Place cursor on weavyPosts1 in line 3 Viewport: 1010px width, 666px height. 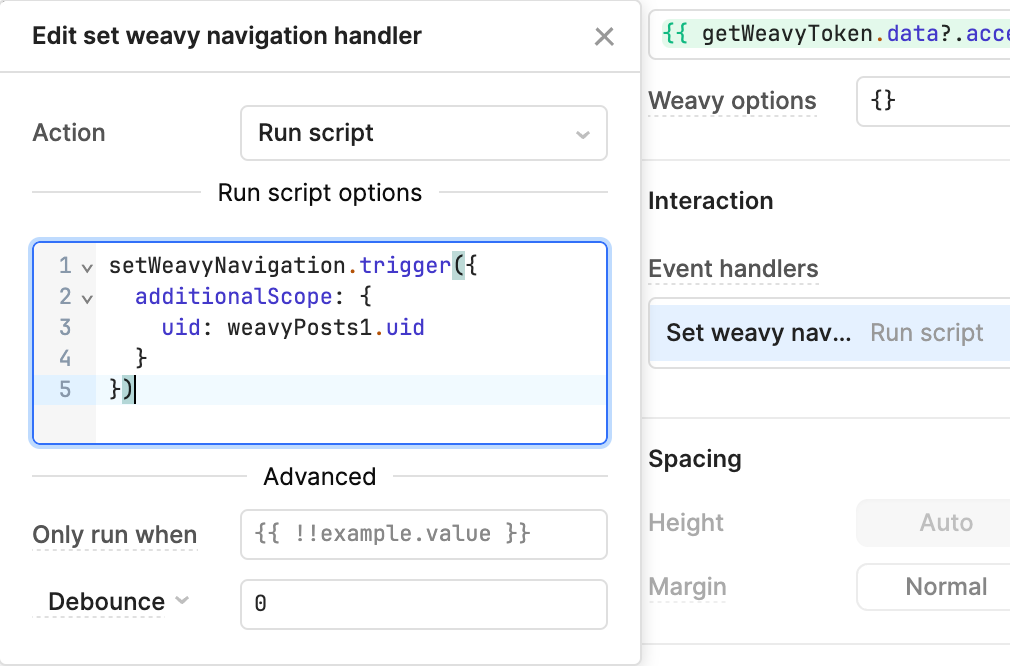(x=302, y=327)
